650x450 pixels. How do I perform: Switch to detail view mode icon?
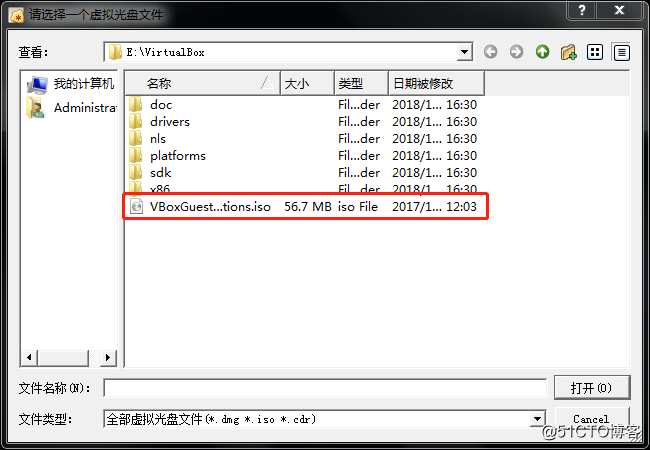tap(621, 52)
